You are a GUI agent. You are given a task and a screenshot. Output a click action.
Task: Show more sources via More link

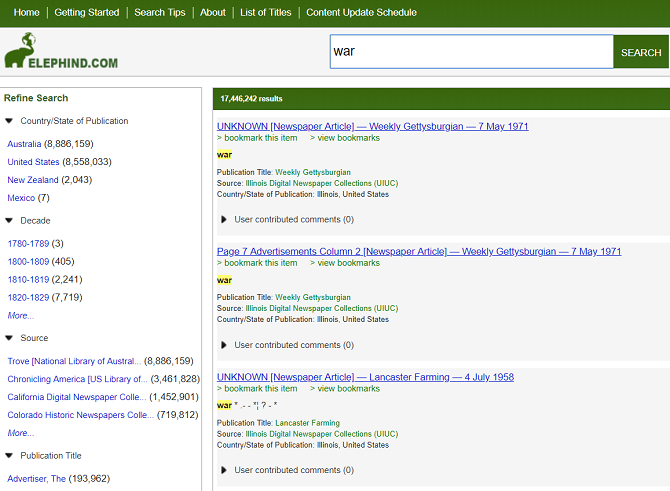tap(21, 433)
